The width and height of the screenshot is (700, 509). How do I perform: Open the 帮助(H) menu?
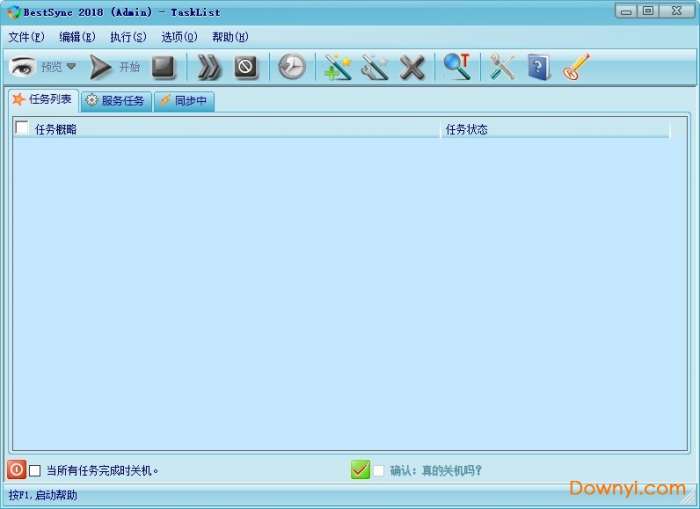230,37
